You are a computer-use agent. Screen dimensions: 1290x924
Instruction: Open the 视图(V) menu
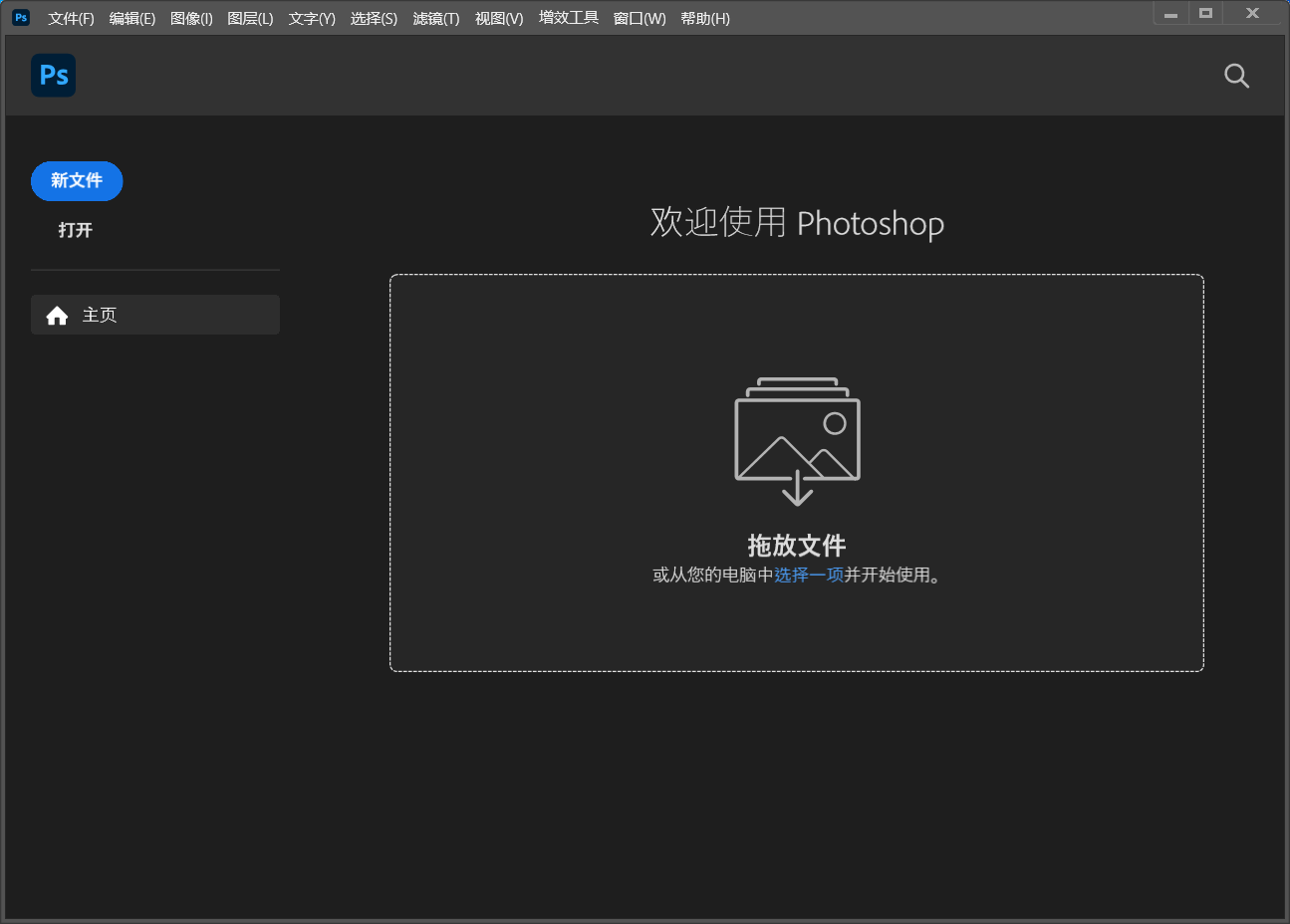tap(499, 18)
